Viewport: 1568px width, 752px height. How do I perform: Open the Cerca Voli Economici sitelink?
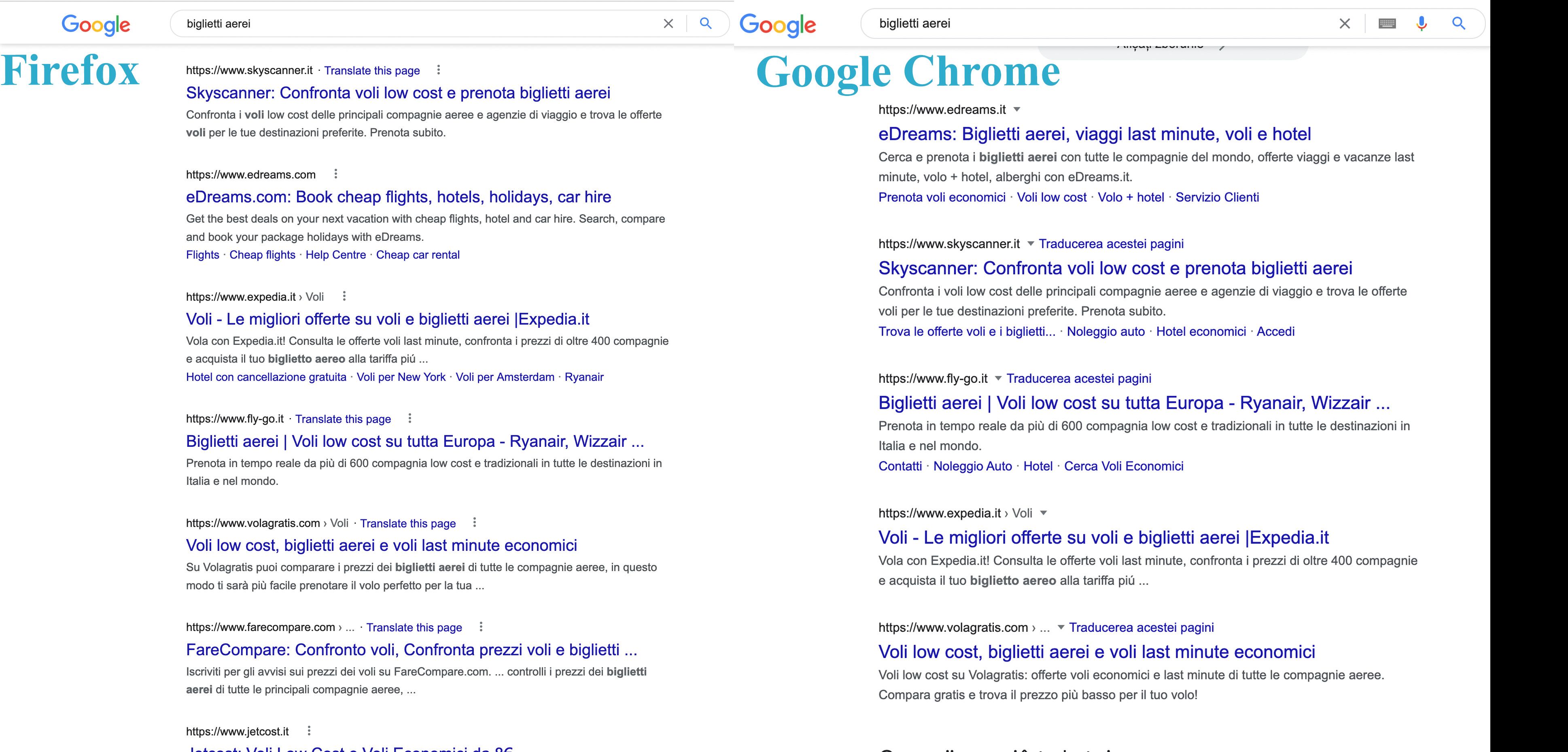click(1124, 466)
